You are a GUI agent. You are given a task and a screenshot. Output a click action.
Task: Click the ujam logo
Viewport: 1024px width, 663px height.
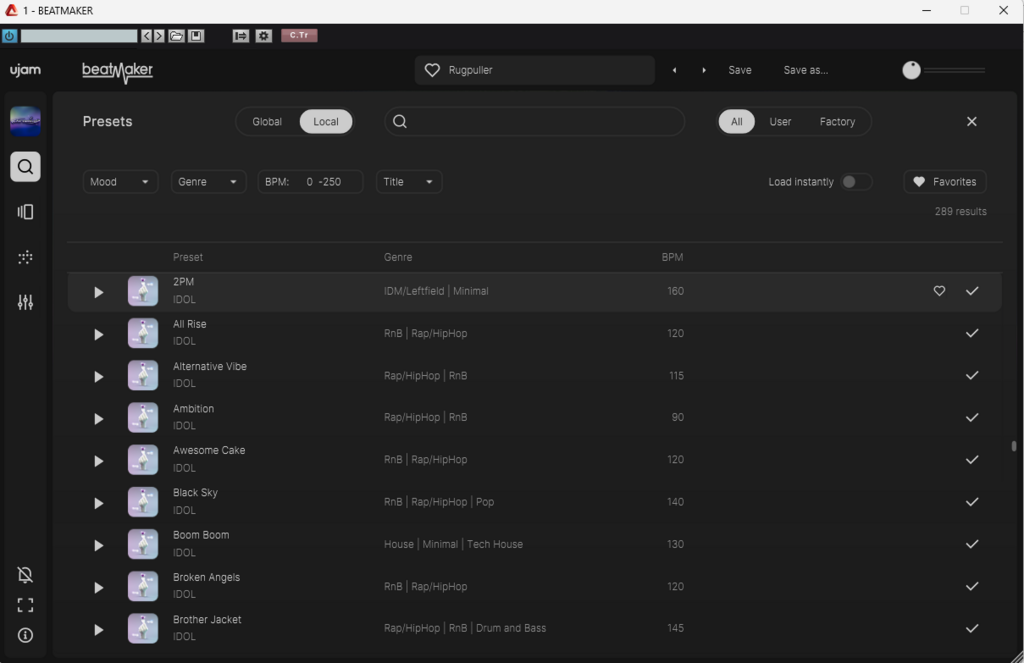click(x=25, y=70)
